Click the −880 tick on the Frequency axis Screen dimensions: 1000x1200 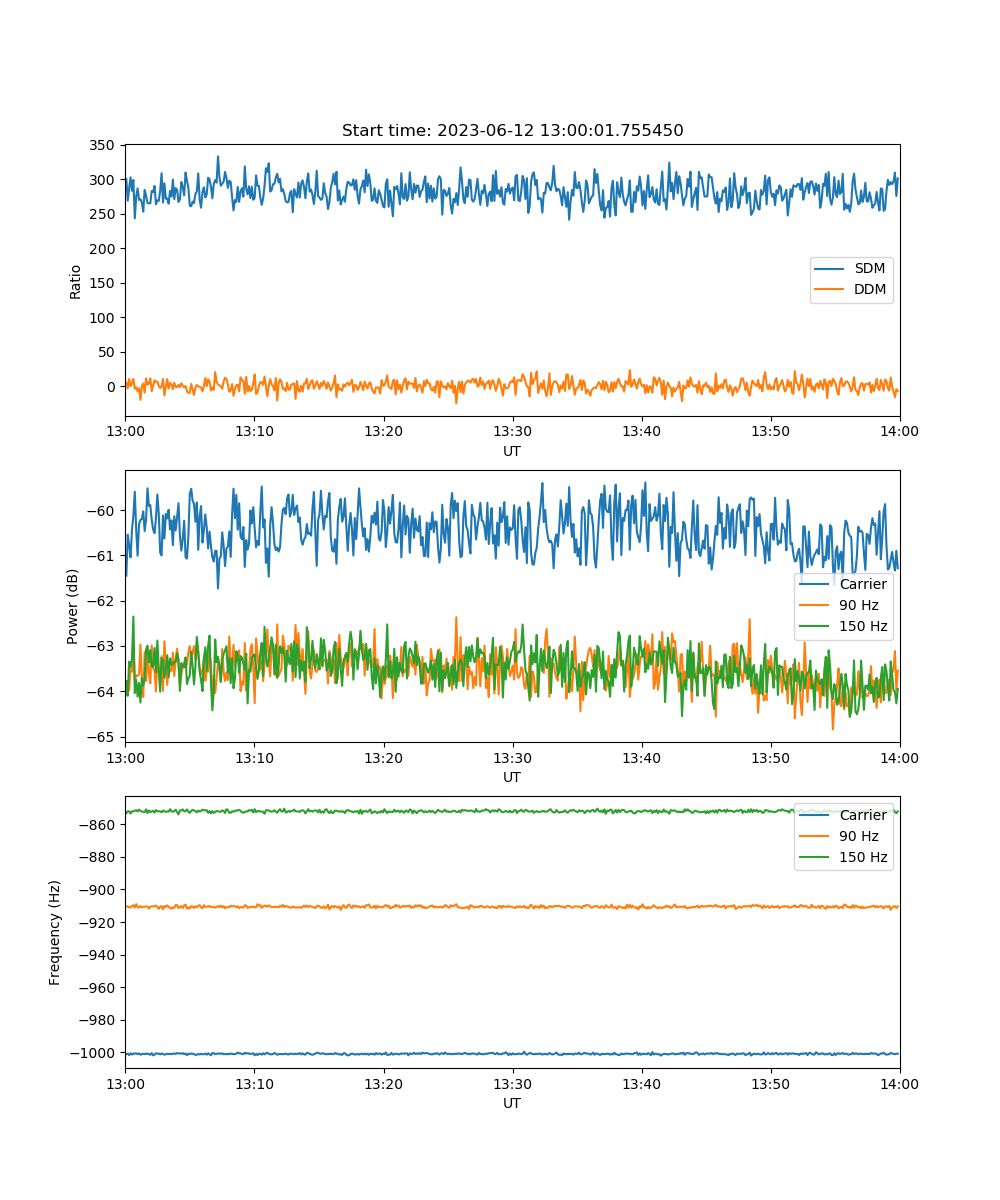click(x=98, y=857)
